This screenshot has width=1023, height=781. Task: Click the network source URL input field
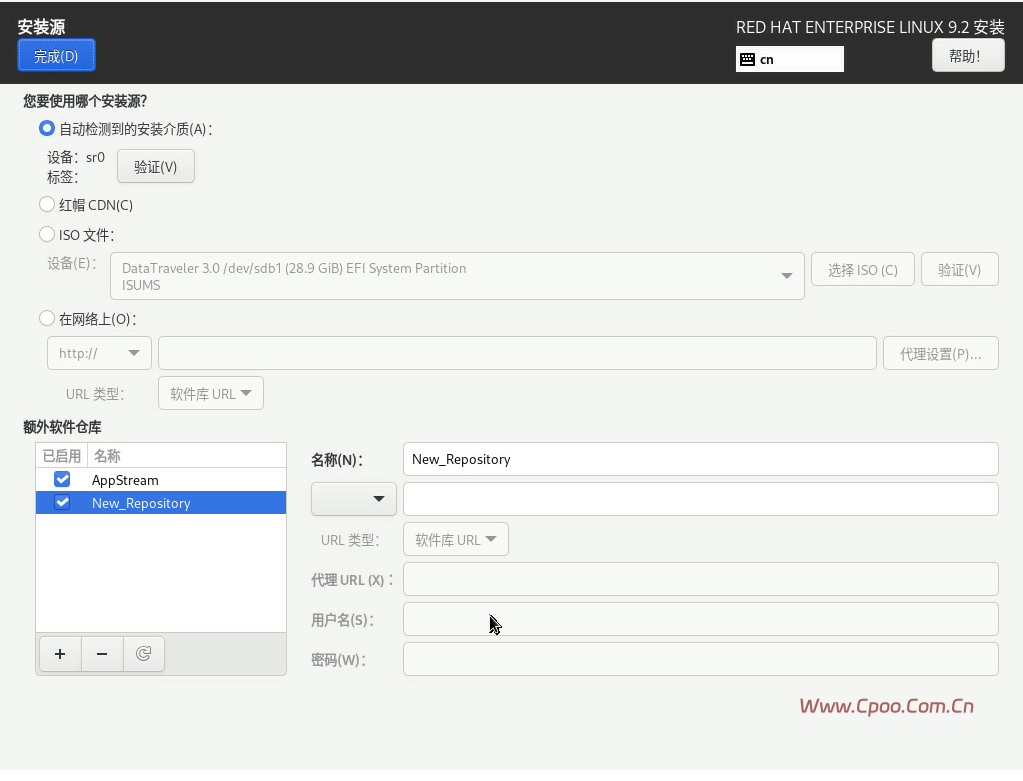click(517, 353)
